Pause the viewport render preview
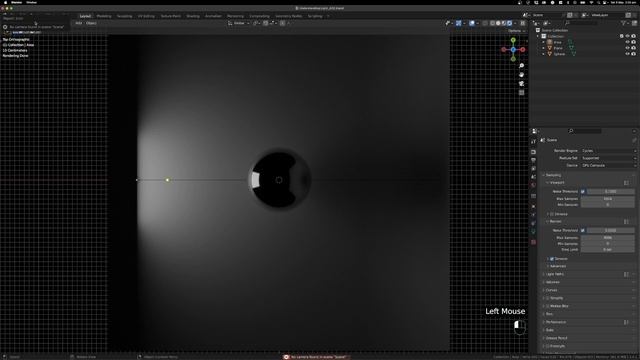Screen dimensions: 640x360 pos(522,23)
